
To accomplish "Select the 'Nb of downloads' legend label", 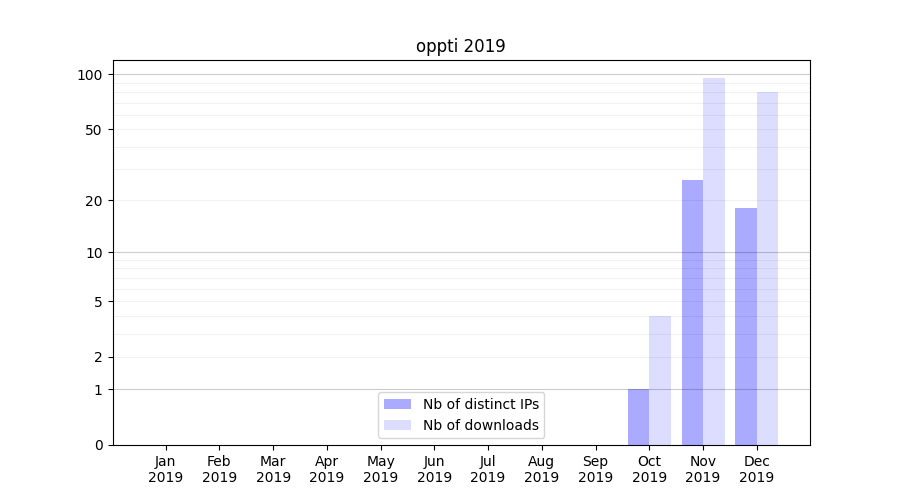I will pyautogui.click(x=481, y=425).
